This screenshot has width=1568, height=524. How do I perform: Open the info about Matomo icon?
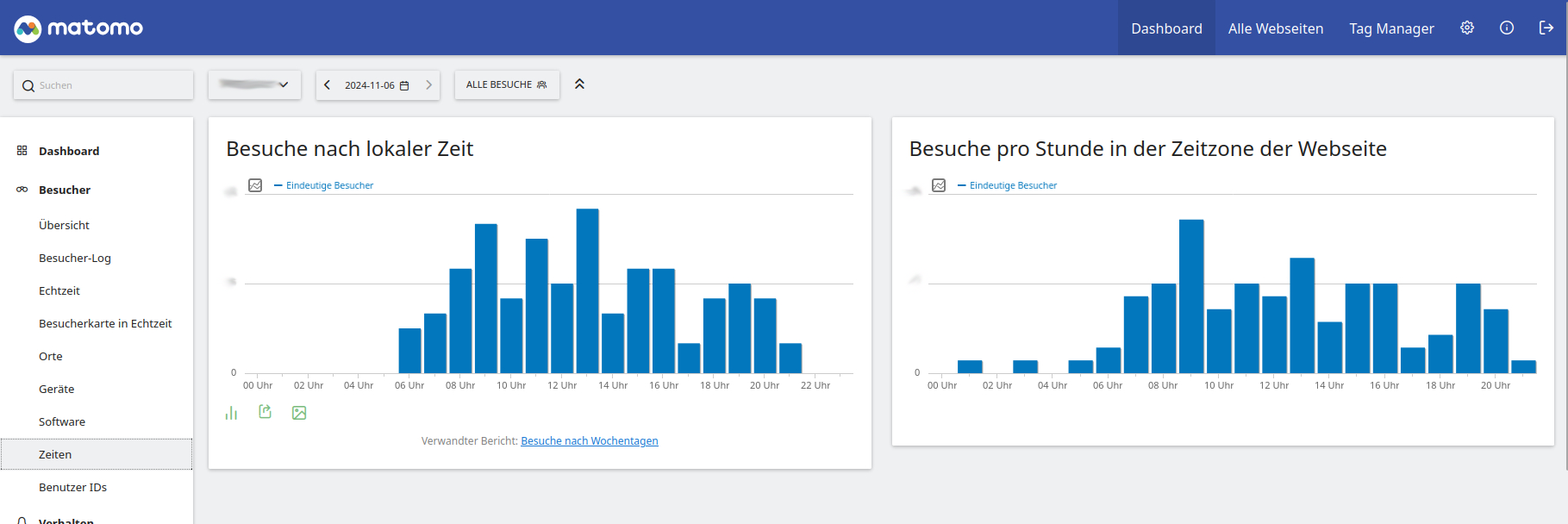1507,28
